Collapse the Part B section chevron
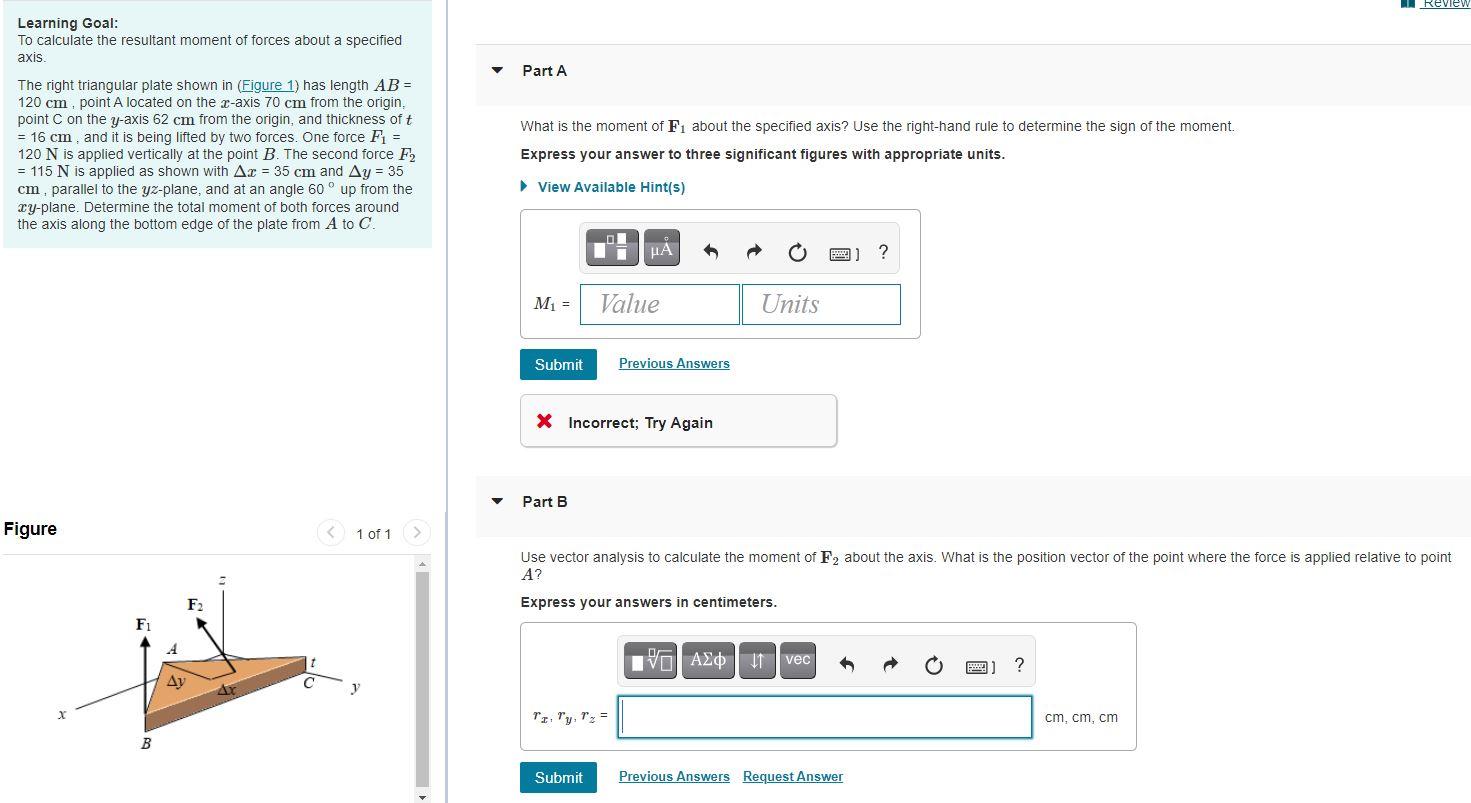 click(x=497, y=501)
